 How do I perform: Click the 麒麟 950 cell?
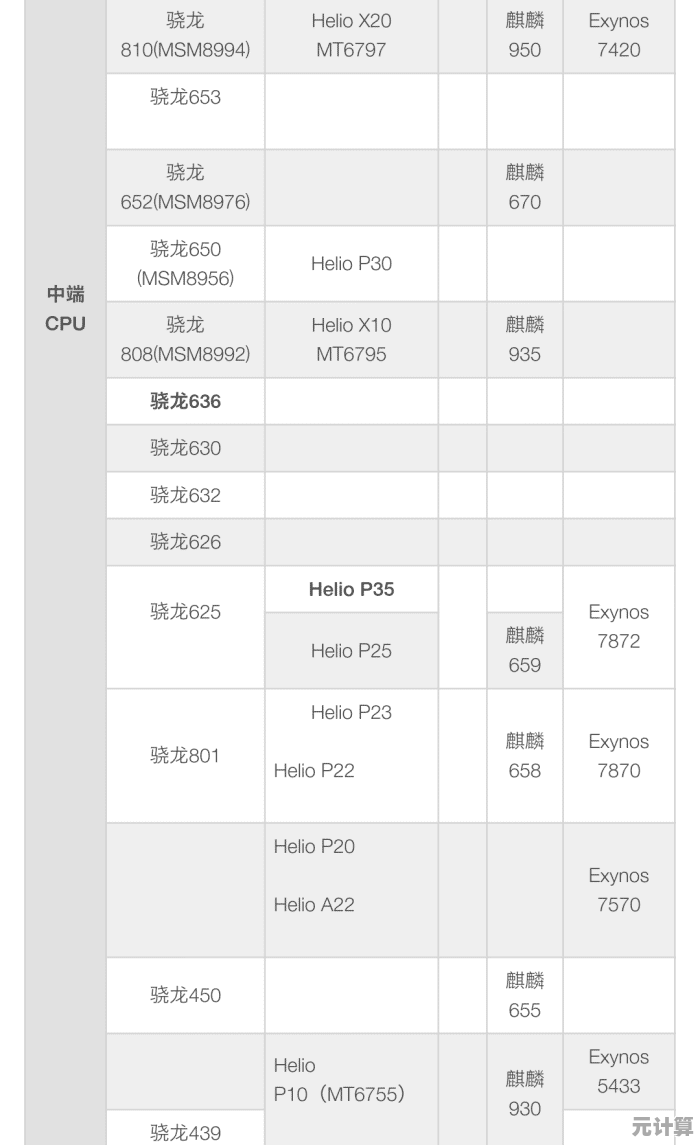click(x=524, y=35)
